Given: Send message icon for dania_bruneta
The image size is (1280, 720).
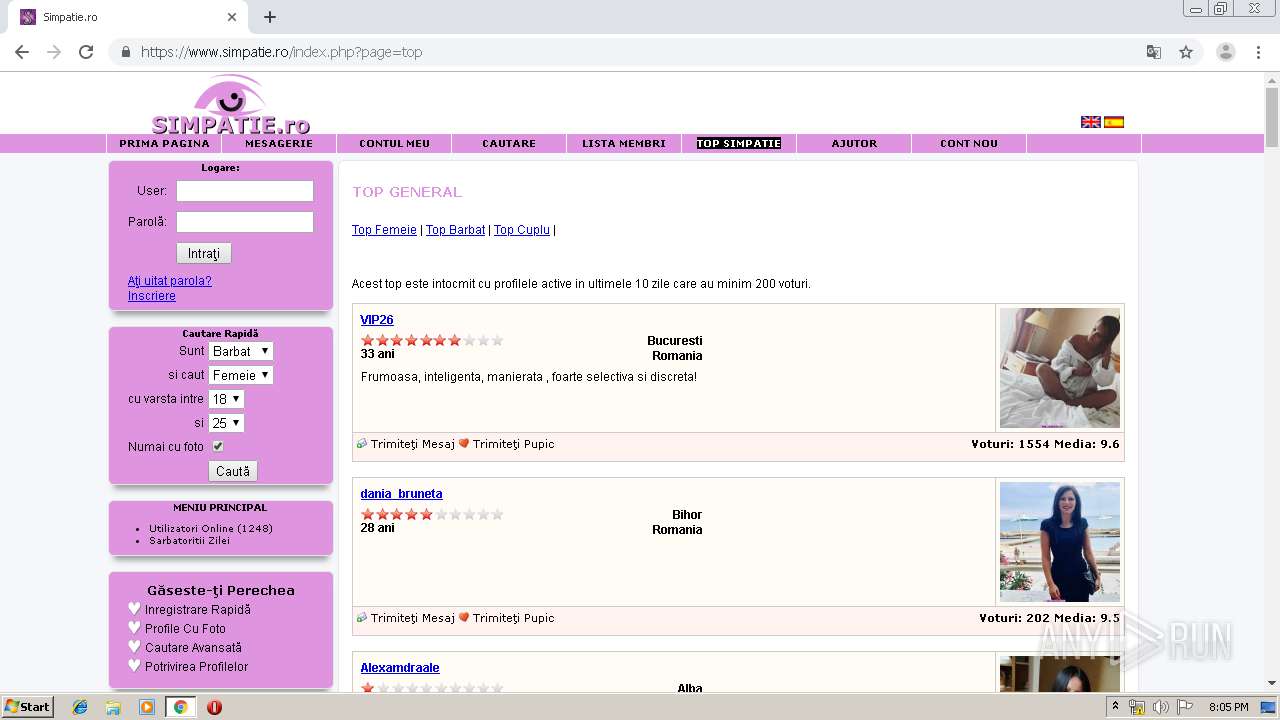Looking at the screenshot, I should click(362, 618).
